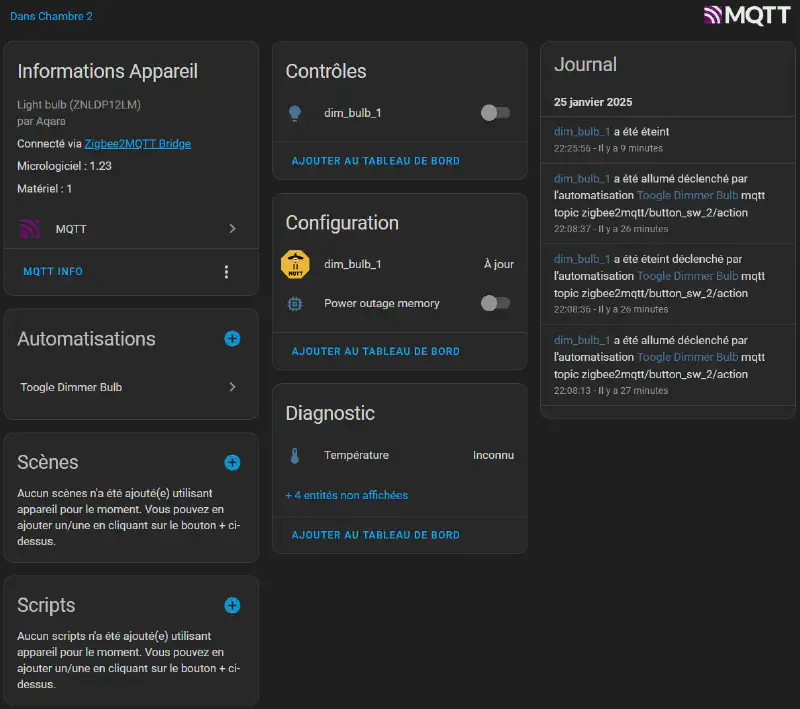Open the Zigbee2MQTT Bridge link
Viewport: 800px width, 709px height.
[x=137, y=144]
